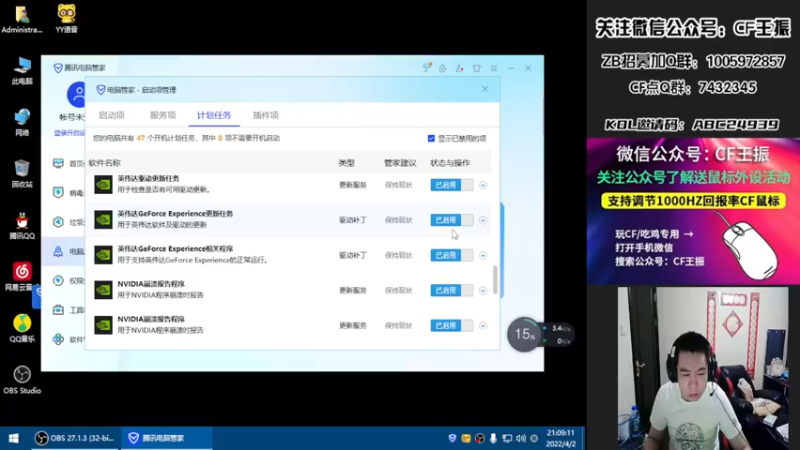
Task: Expand dropdown arrow for upper NVIDIA崩溃报告程序 row
Action: (483, 291)
